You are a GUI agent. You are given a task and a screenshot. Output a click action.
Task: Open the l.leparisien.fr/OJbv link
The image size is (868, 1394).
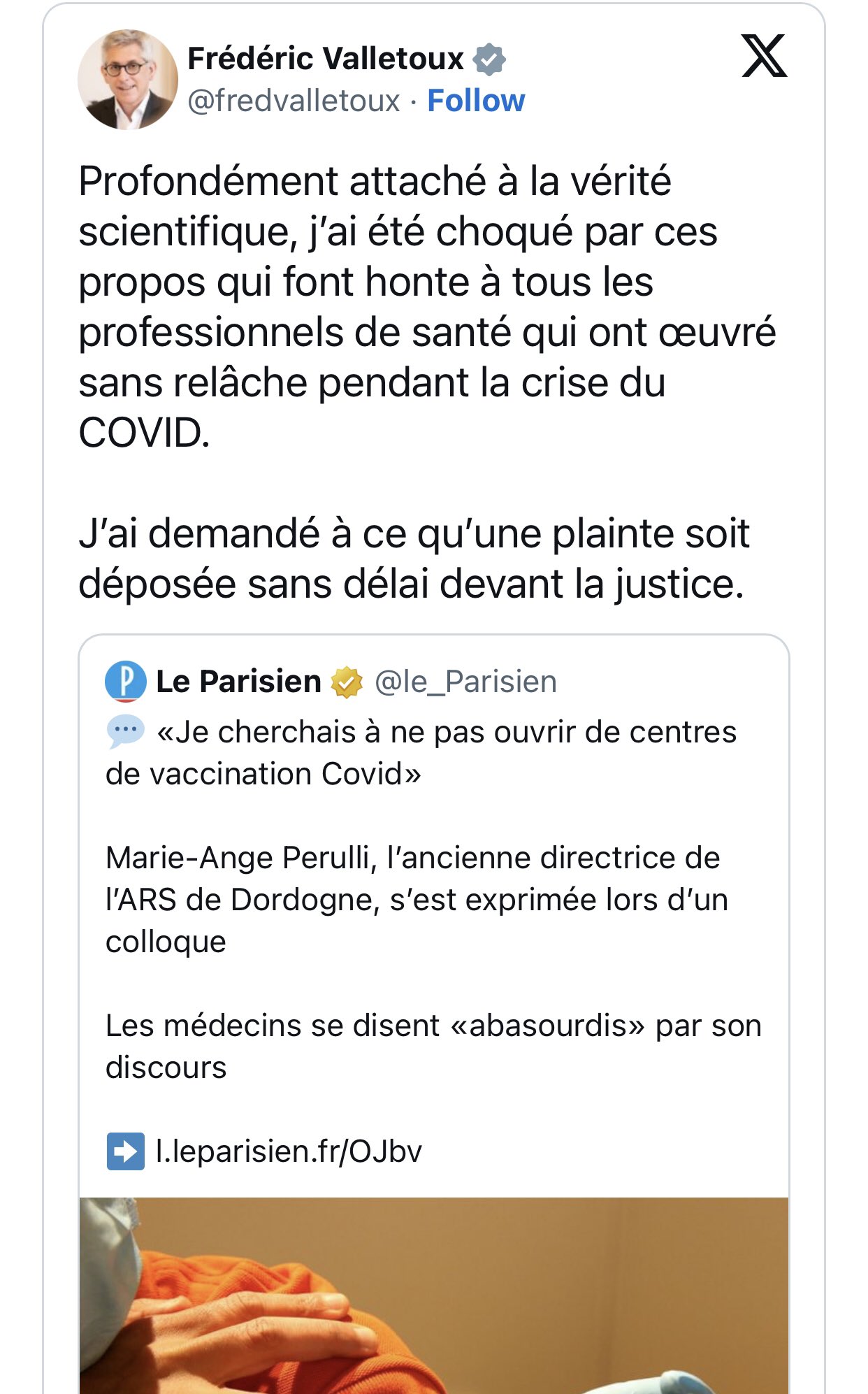[x=289, y=1151]
